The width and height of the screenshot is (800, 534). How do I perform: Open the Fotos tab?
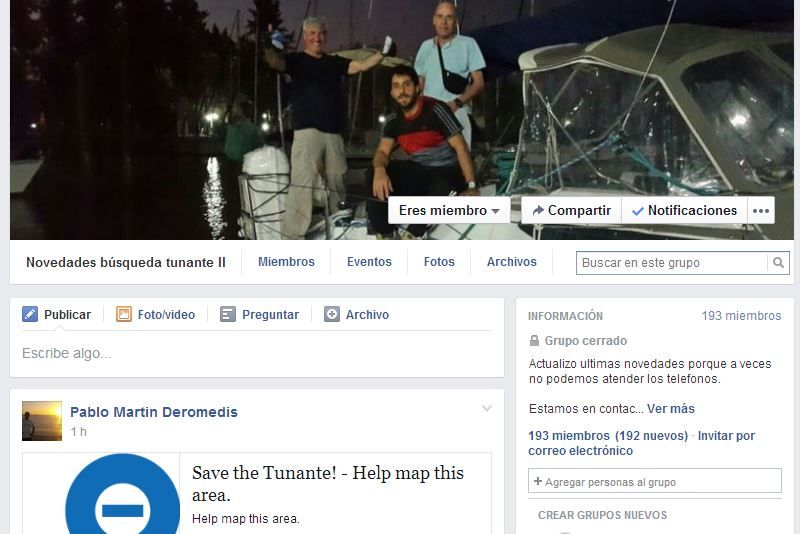(439, 262)
